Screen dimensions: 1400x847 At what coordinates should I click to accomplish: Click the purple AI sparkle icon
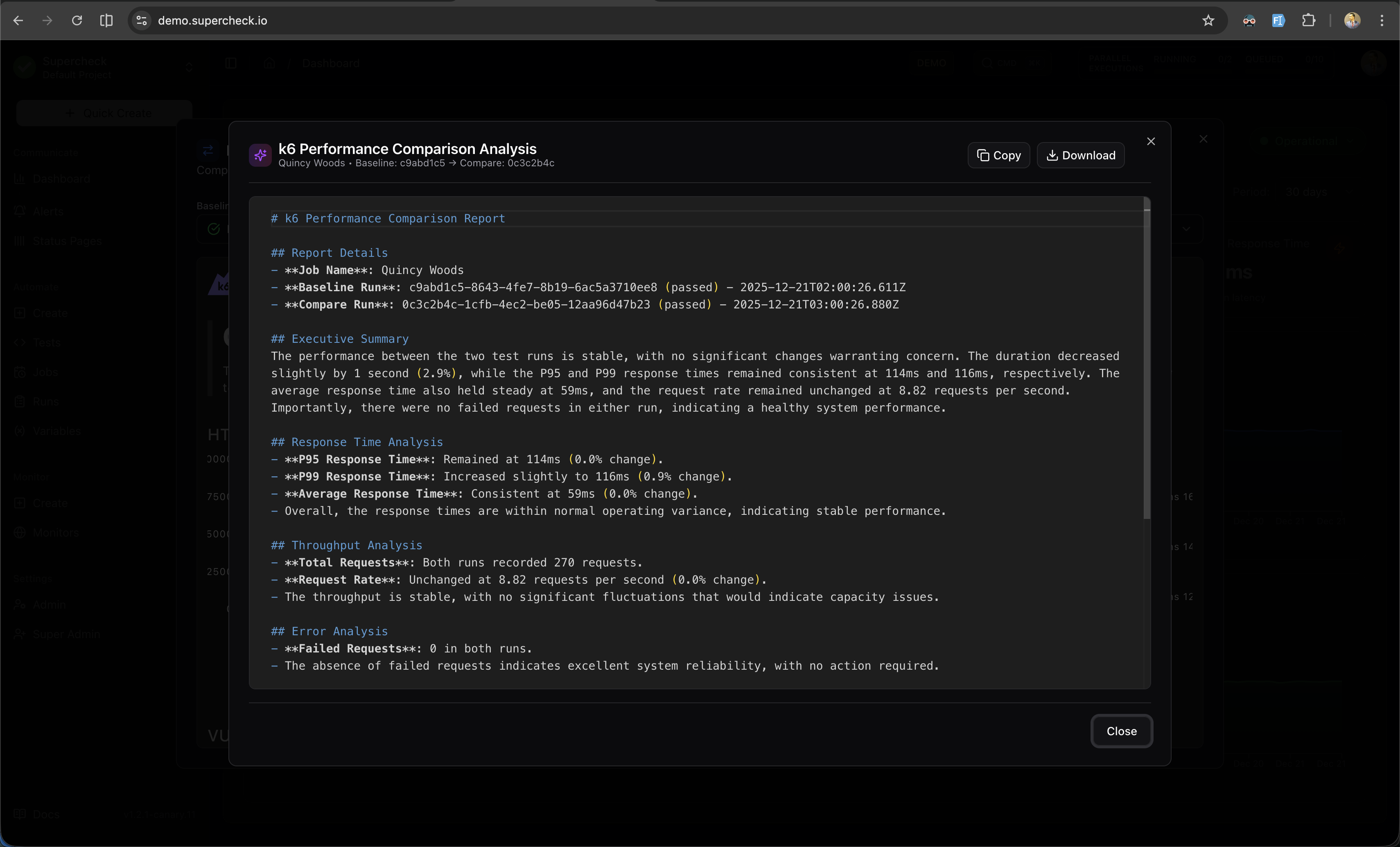[x=260, y=155]
